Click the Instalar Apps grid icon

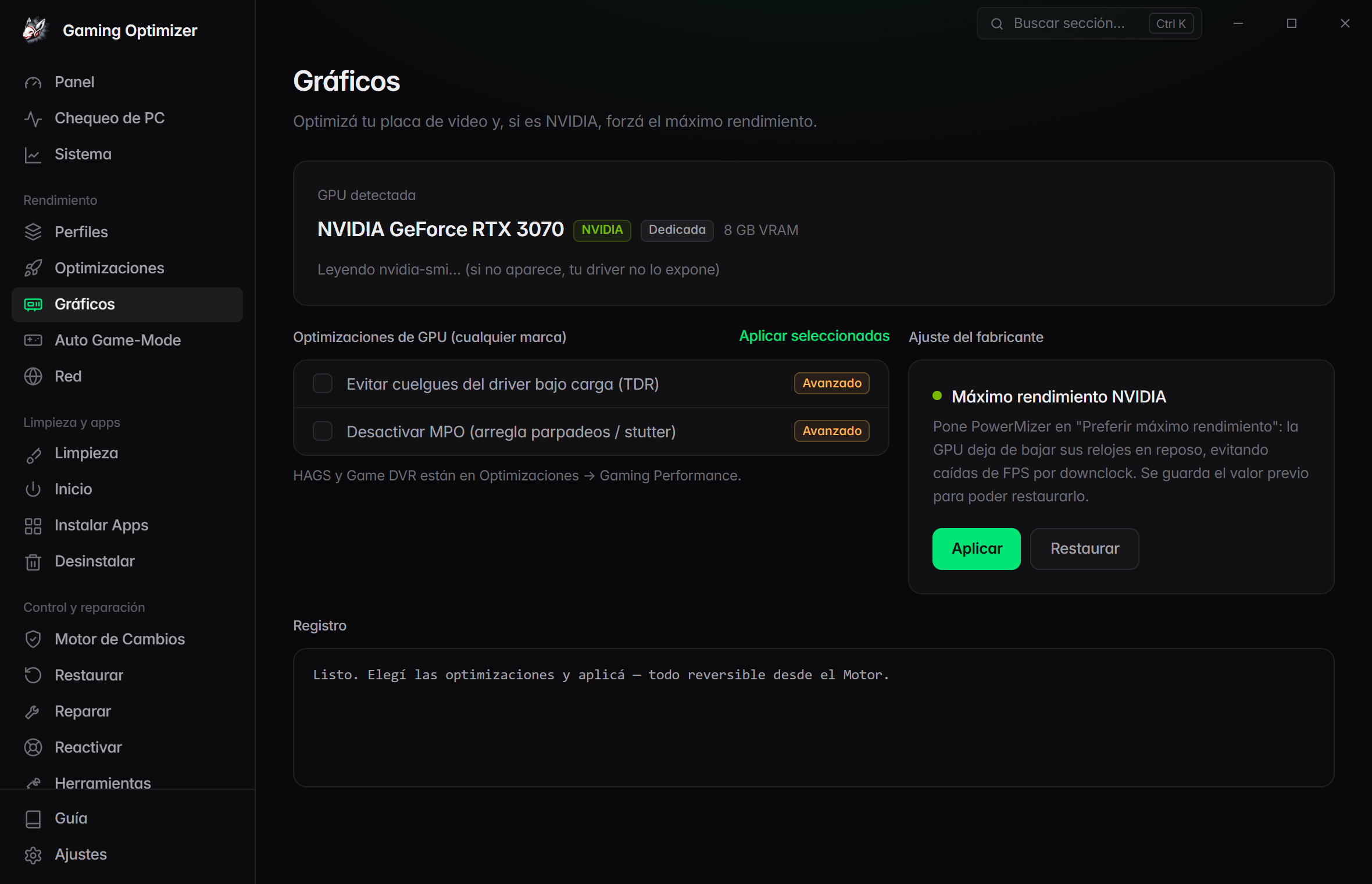pos(33,526)
